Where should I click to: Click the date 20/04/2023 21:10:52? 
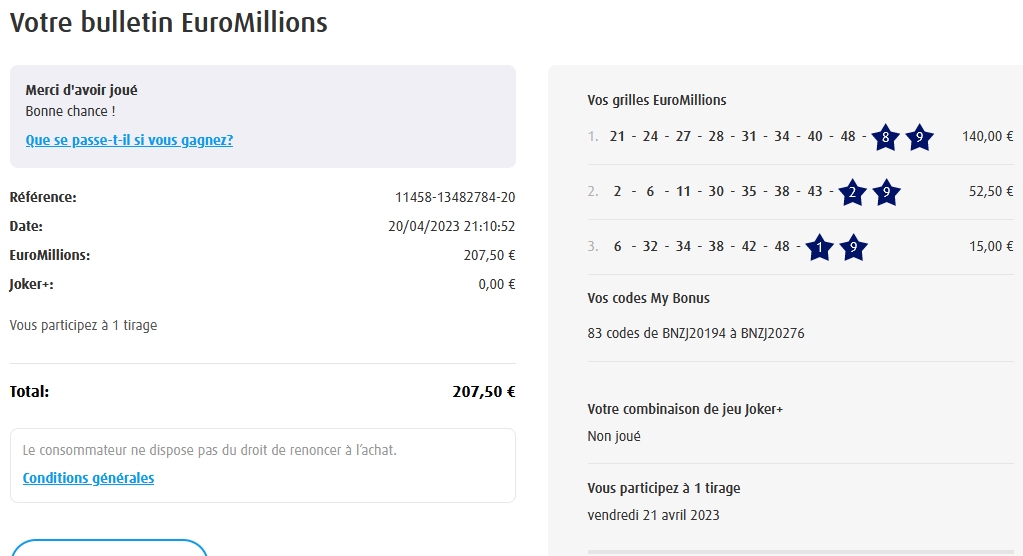click(x=451, y=226)
